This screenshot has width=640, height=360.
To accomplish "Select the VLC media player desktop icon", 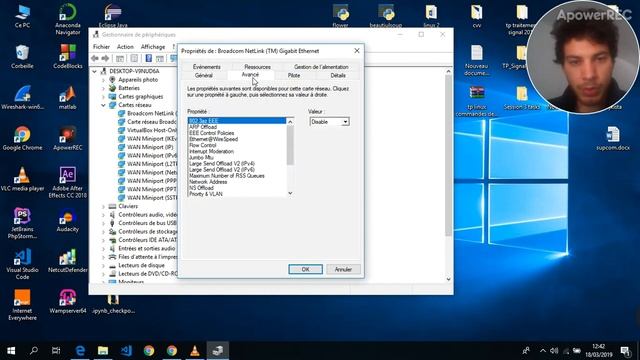I will [x=22, y=179].
